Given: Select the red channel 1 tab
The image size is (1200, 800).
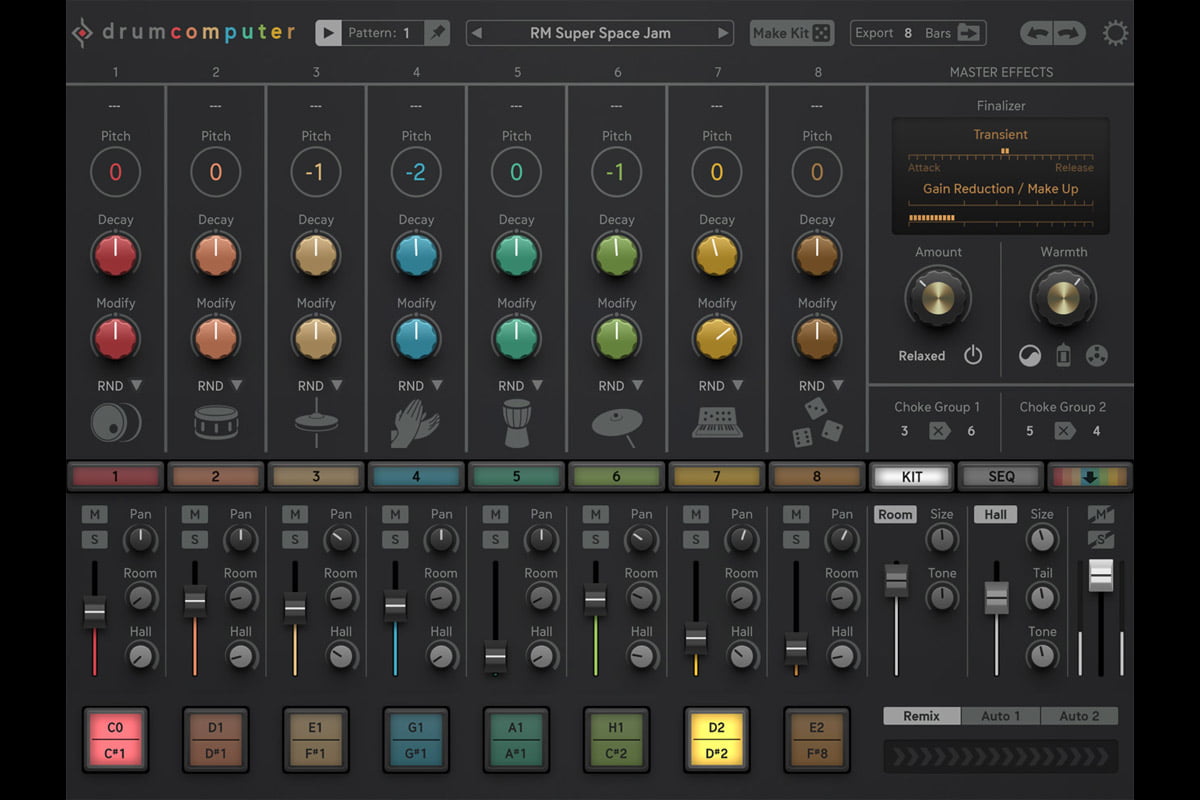Looking at the screenshot, I should tap(115, 477).
